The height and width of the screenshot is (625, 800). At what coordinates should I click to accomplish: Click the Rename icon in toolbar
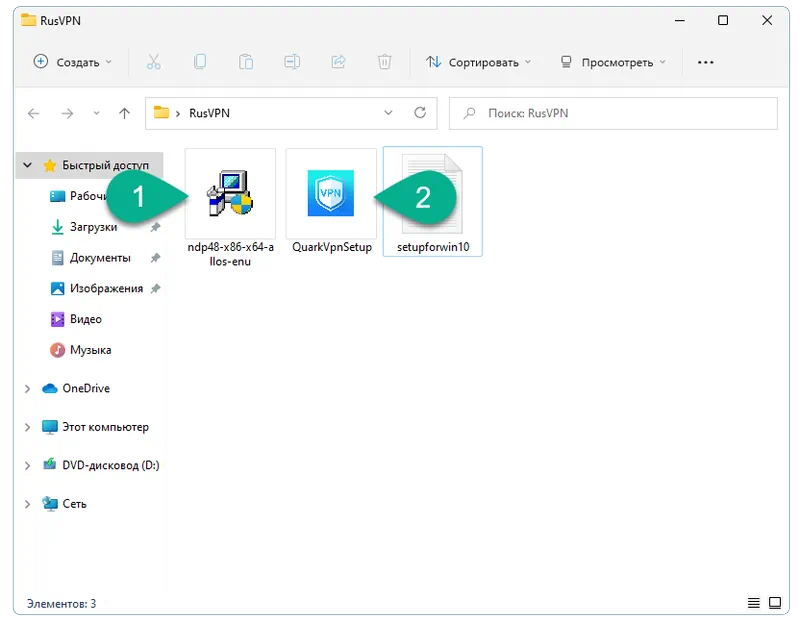click(x=292, y=62)
